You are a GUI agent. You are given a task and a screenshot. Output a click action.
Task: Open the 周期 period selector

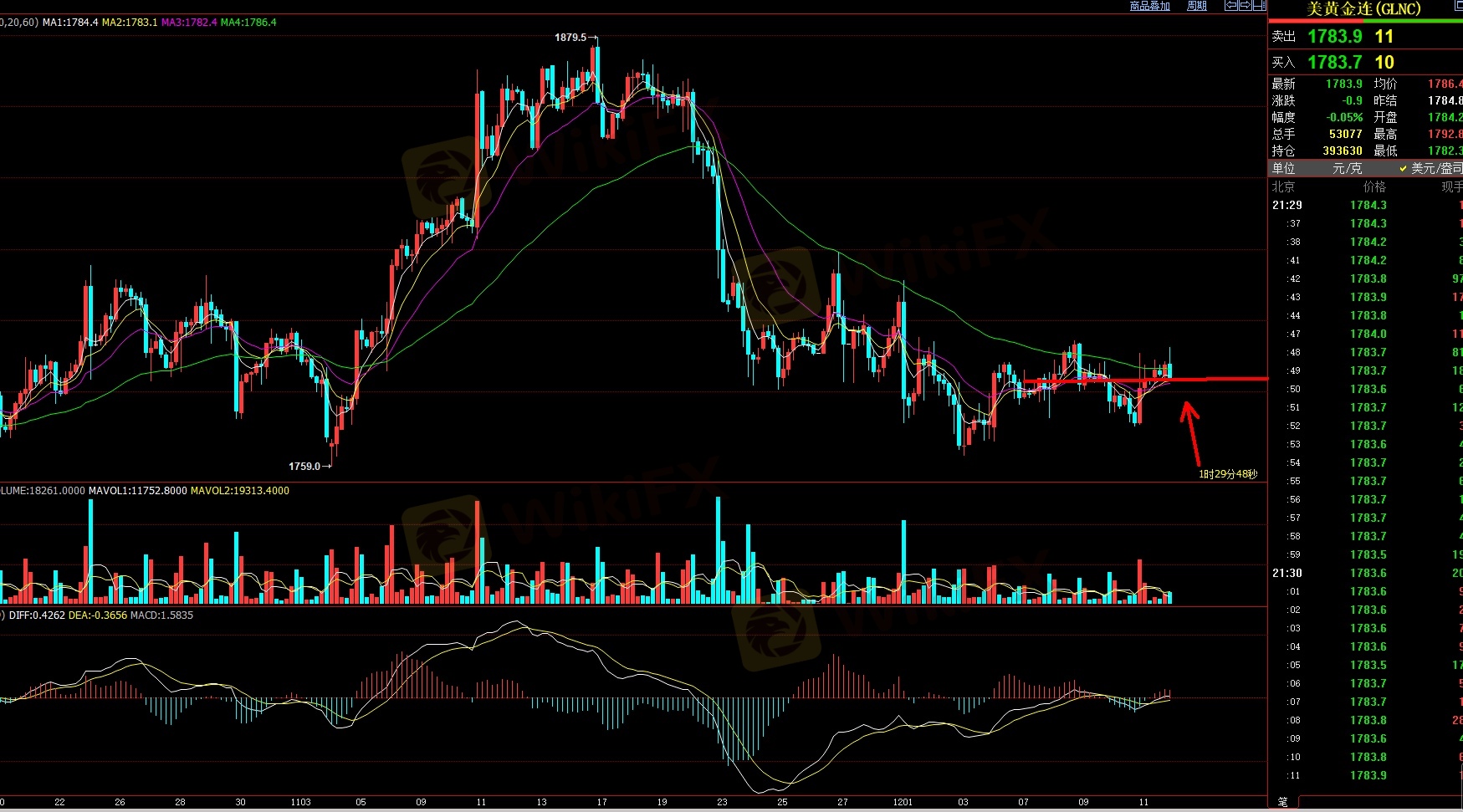(x=1196, y=6)
